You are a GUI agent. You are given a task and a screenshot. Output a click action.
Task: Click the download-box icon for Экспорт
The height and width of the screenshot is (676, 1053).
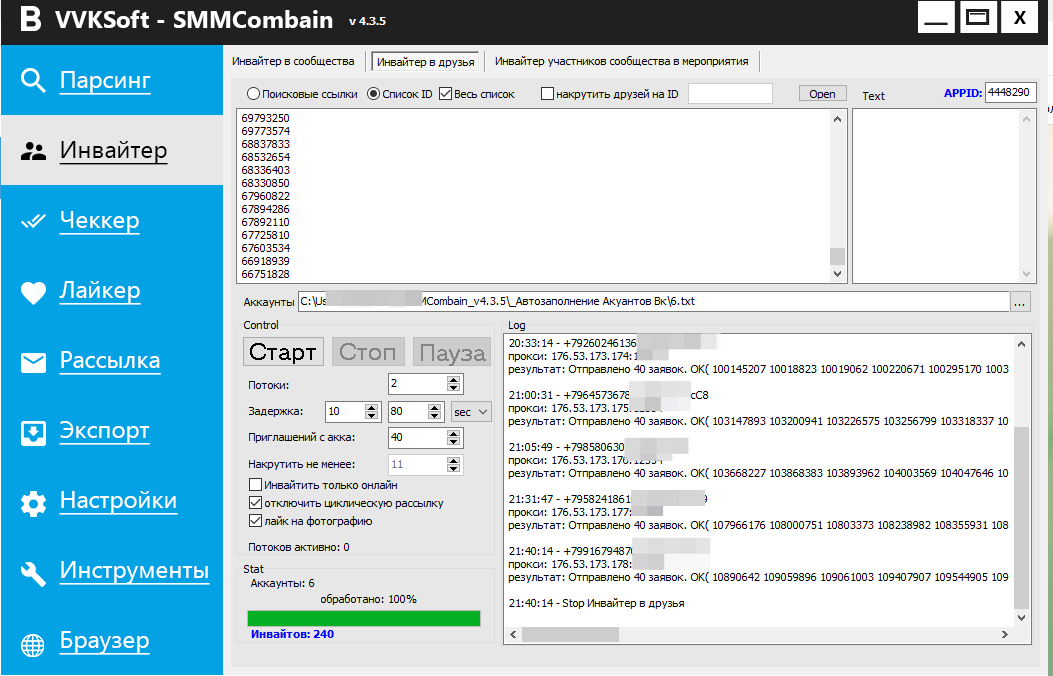point(34,432)
